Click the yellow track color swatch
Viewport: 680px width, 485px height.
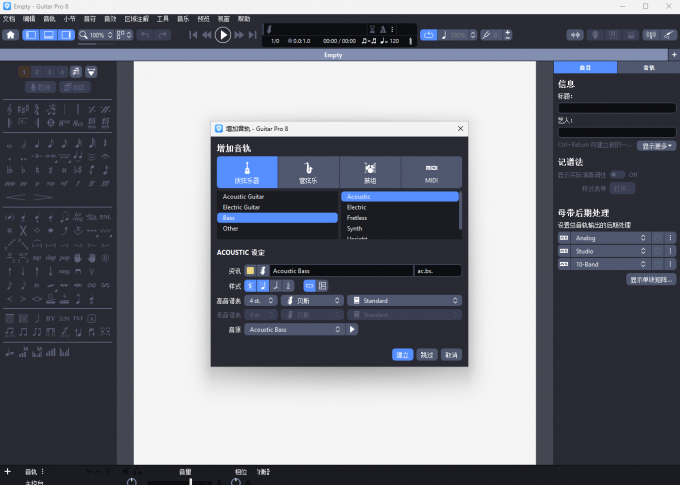click(x=250, y=270)
